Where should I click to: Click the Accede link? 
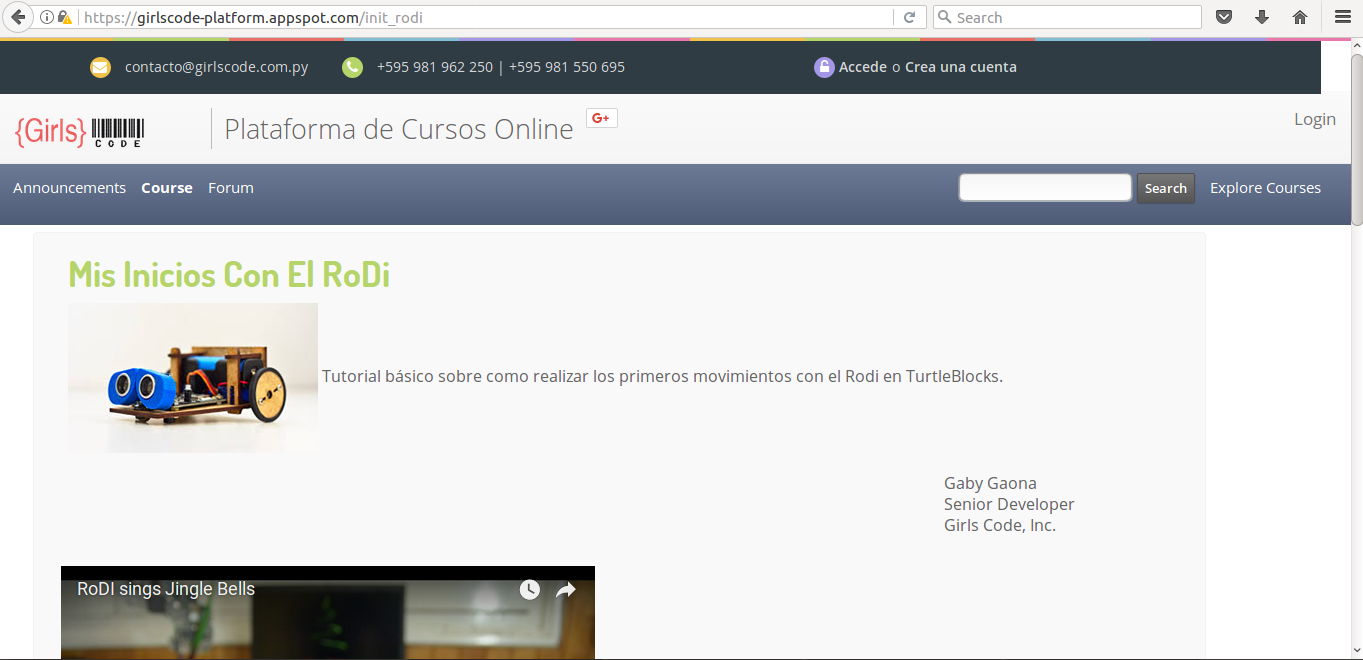coord(863,67)
